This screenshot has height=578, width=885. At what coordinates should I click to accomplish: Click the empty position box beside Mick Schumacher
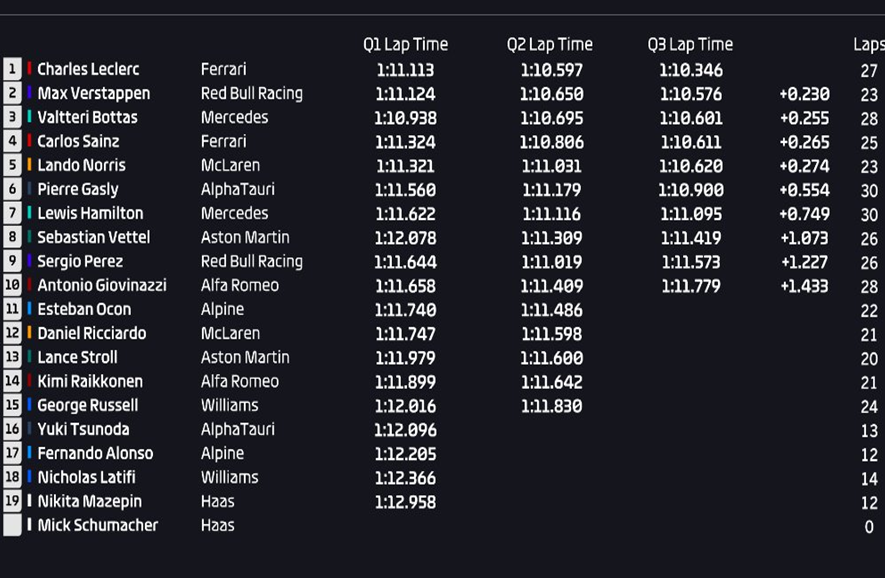12,525
